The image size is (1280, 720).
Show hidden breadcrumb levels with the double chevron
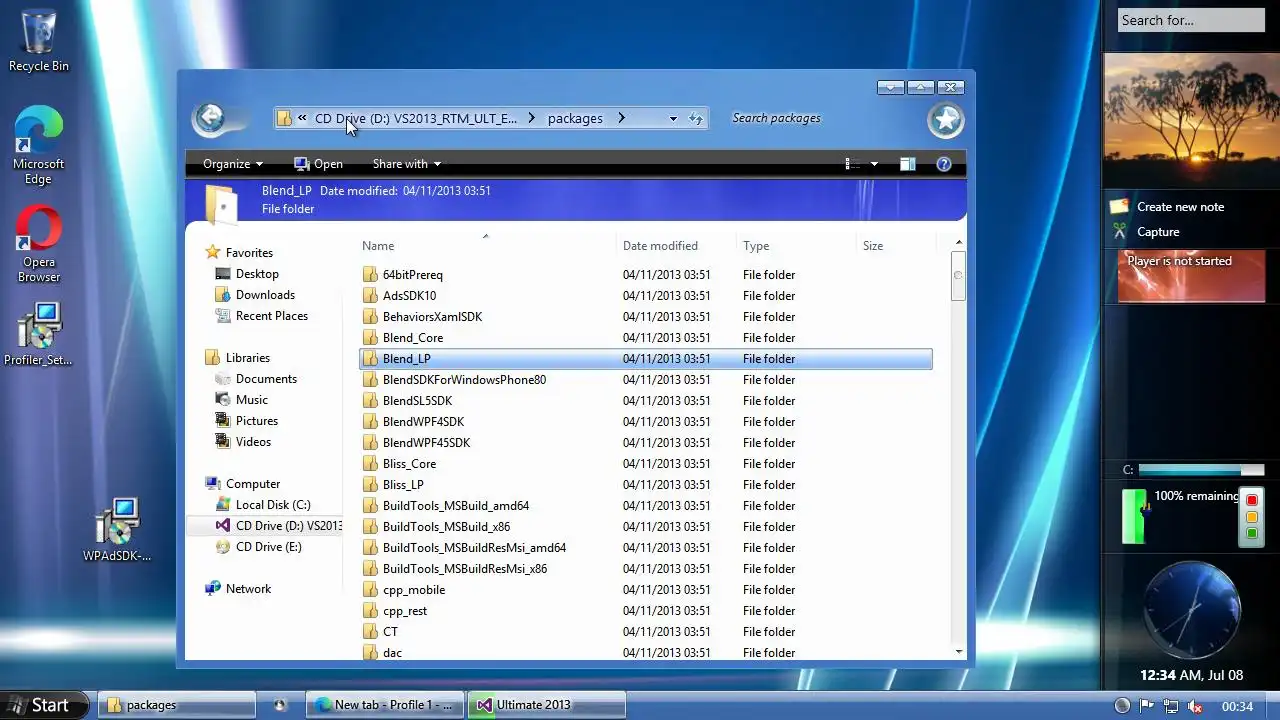(302, 118)
